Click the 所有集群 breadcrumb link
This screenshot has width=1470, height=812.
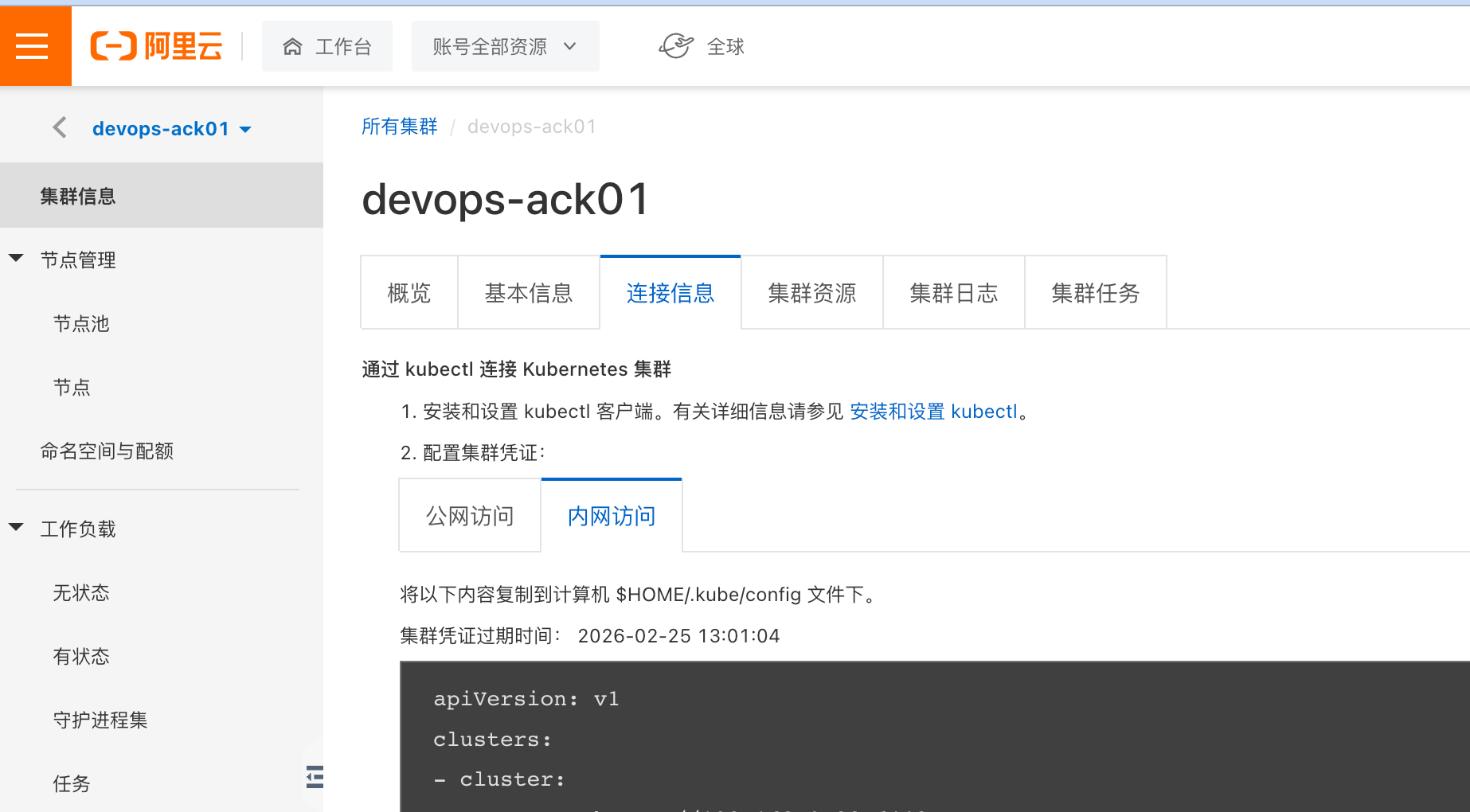[x=399, y=127]
